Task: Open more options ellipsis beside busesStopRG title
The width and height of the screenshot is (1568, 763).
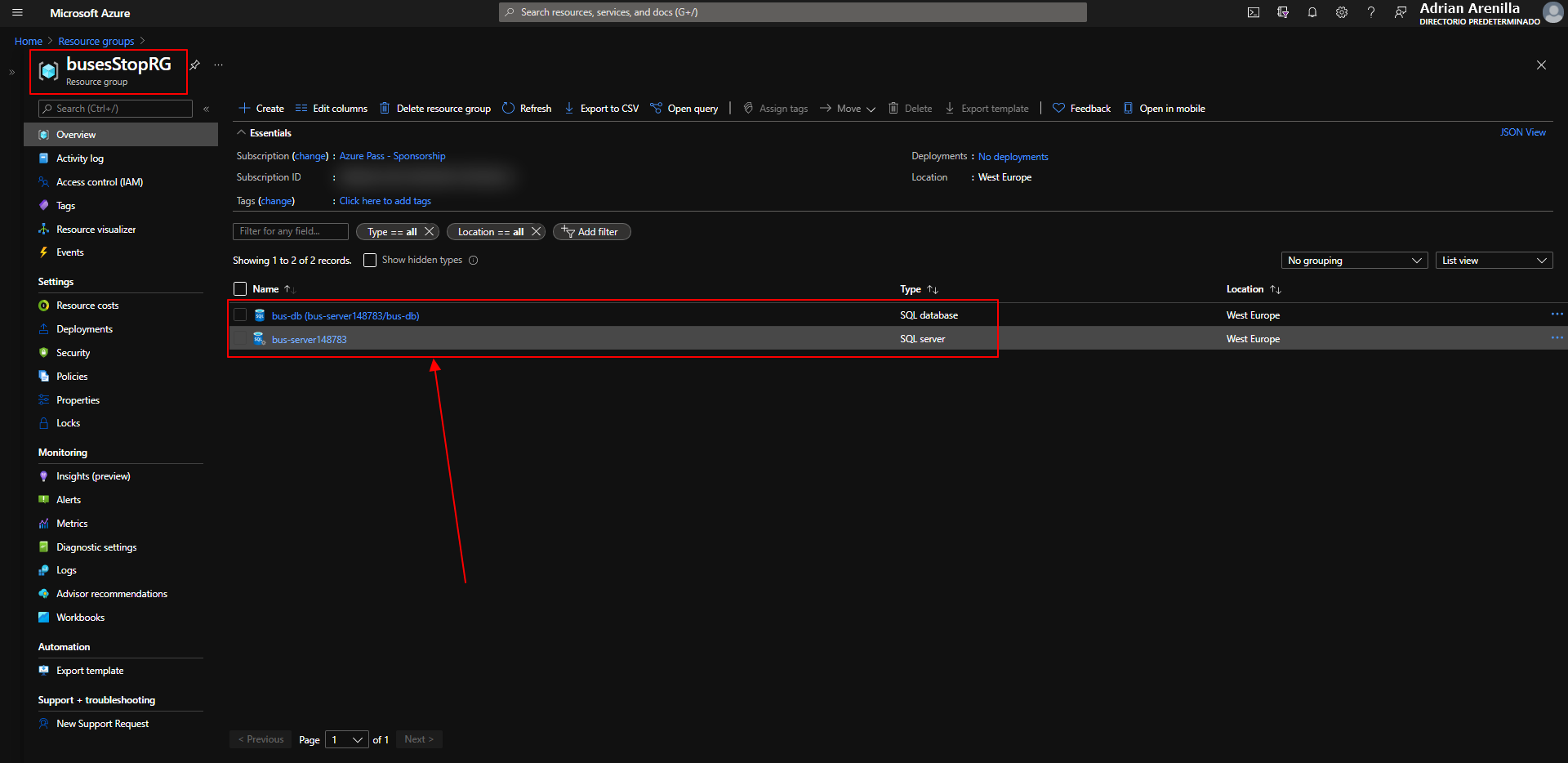Action: 219,65
